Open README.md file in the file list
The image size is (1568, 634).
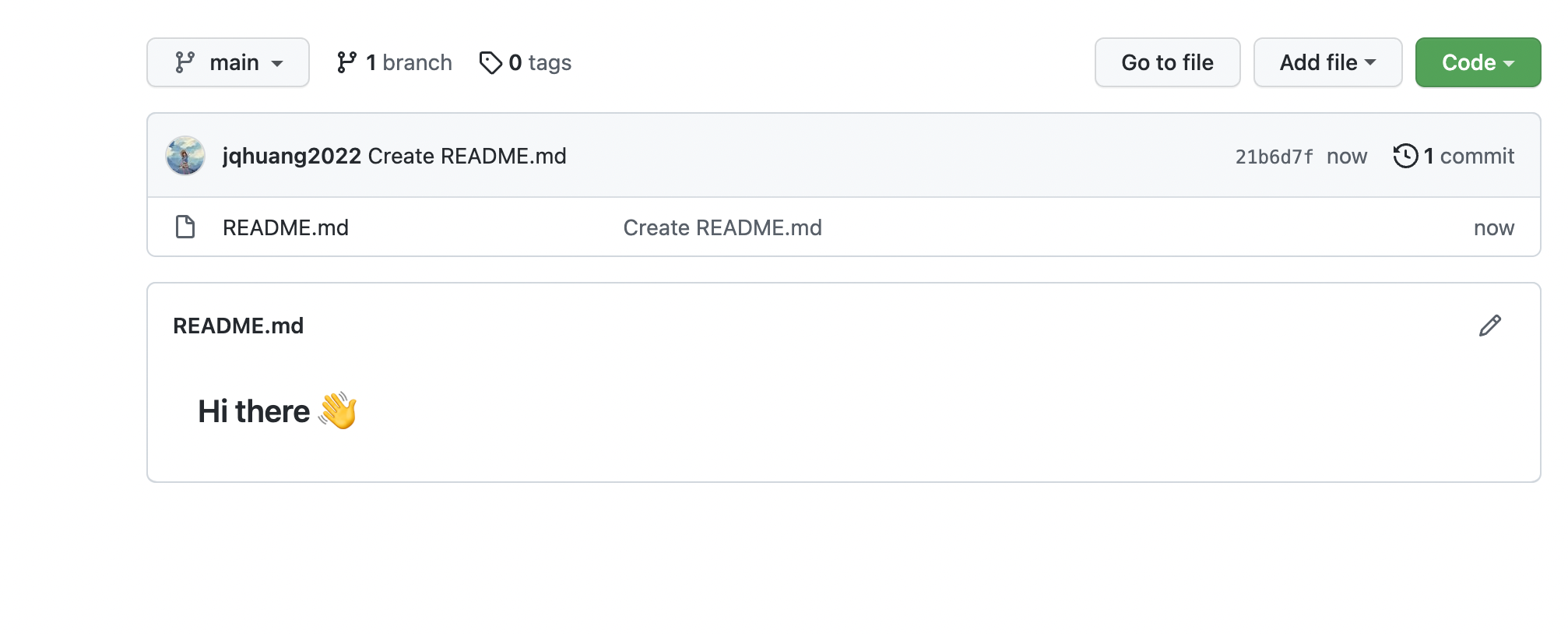pyautogui.click(x=286, y=227)
